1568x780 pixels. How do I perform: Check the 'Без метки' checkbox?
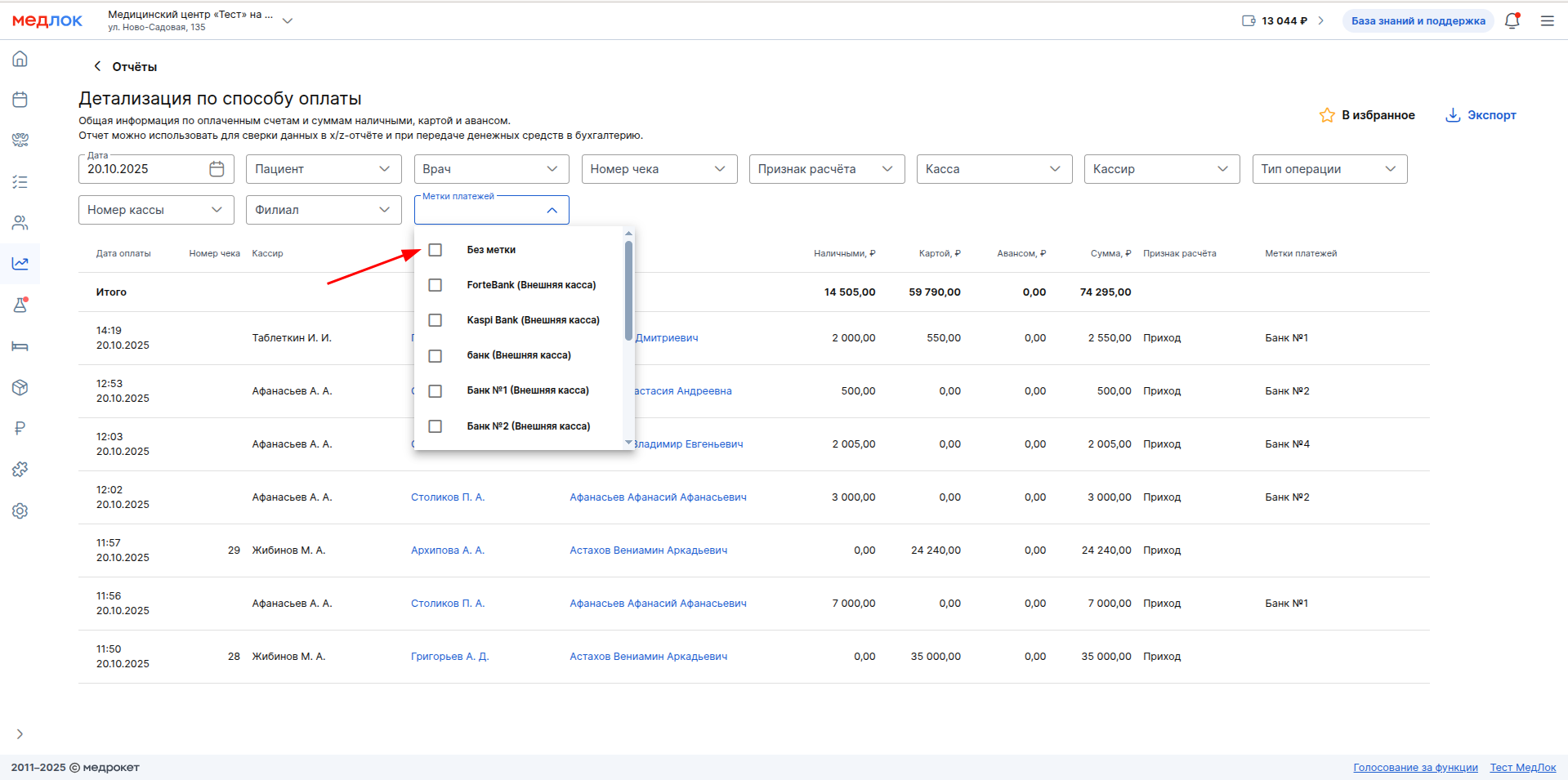pos(436,250)
